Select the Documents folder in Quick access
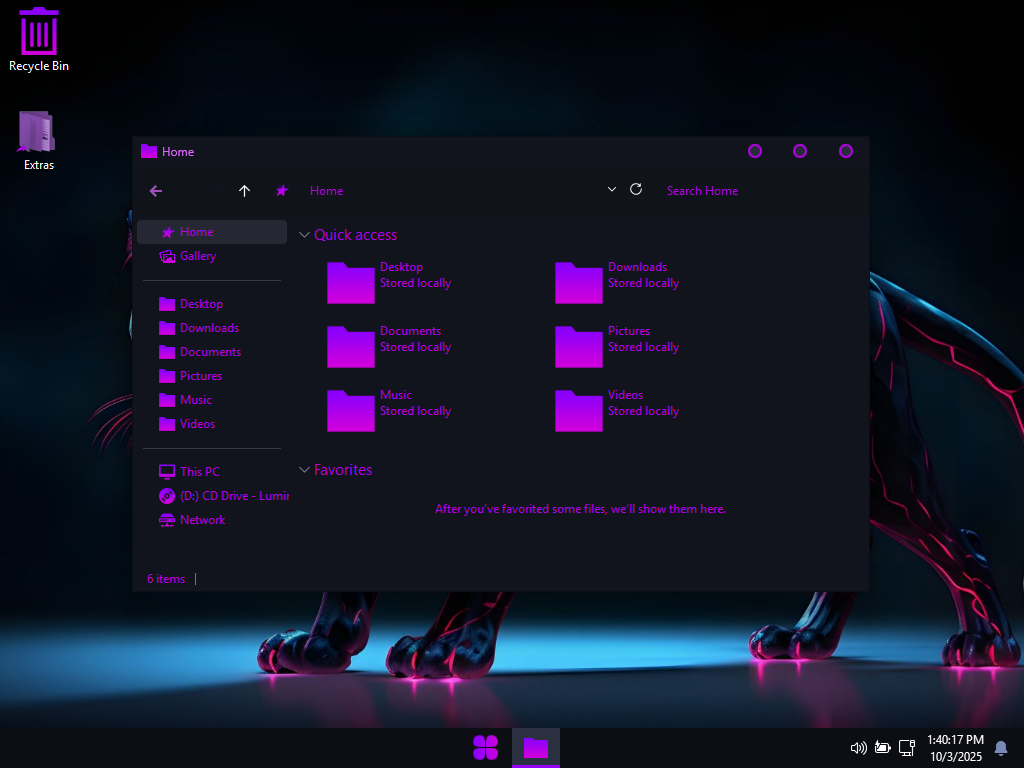 pyautogui.click(x=389, y=346)
